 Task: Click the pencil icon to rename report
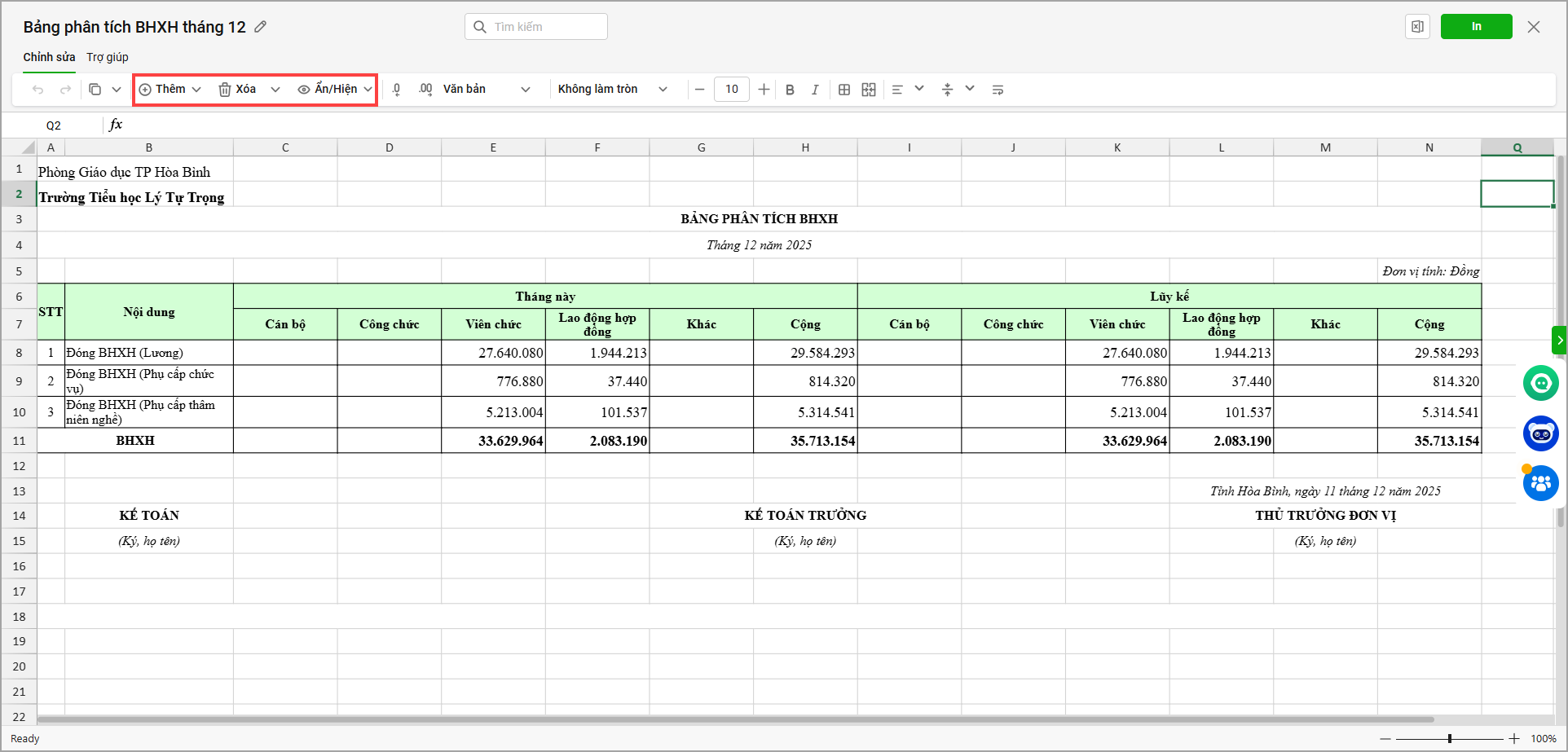(x=261, y=27)
